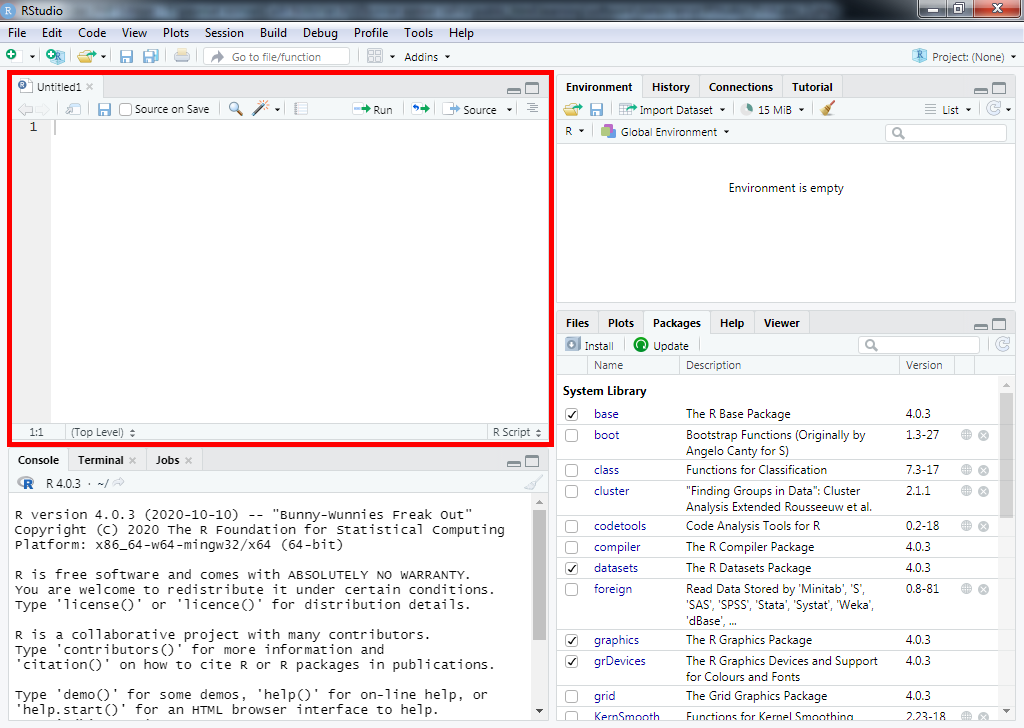The width and height of the screenshot is (1024, 728).
Task: Uncheck the datasets package checkbox
Action: tap(571, 568)
